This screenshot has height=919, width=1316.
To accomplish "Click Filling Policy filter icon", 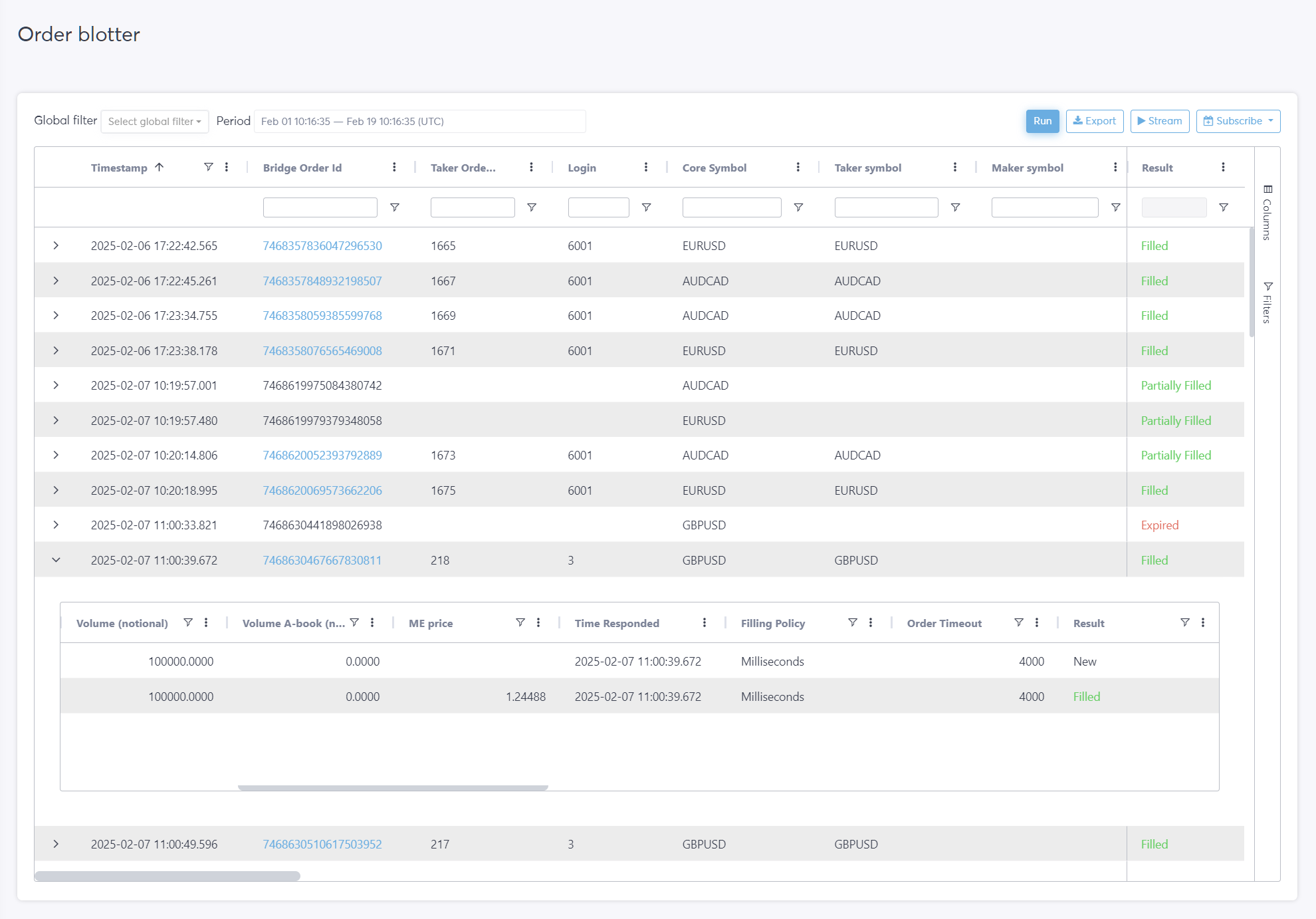I will (x=853, y=622).
